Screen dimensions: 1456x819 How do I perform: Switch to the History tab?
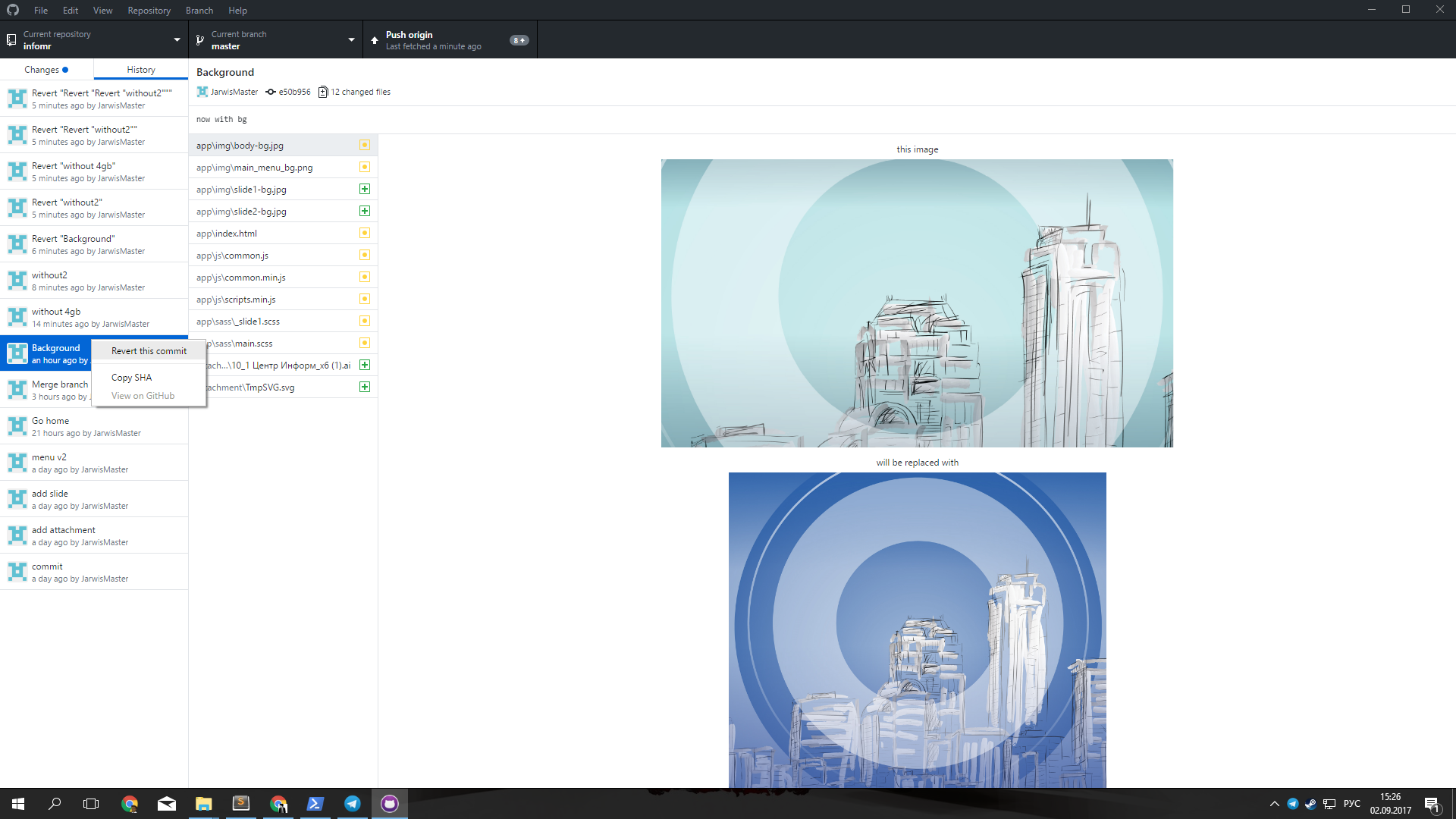click(x=141, y=70)
